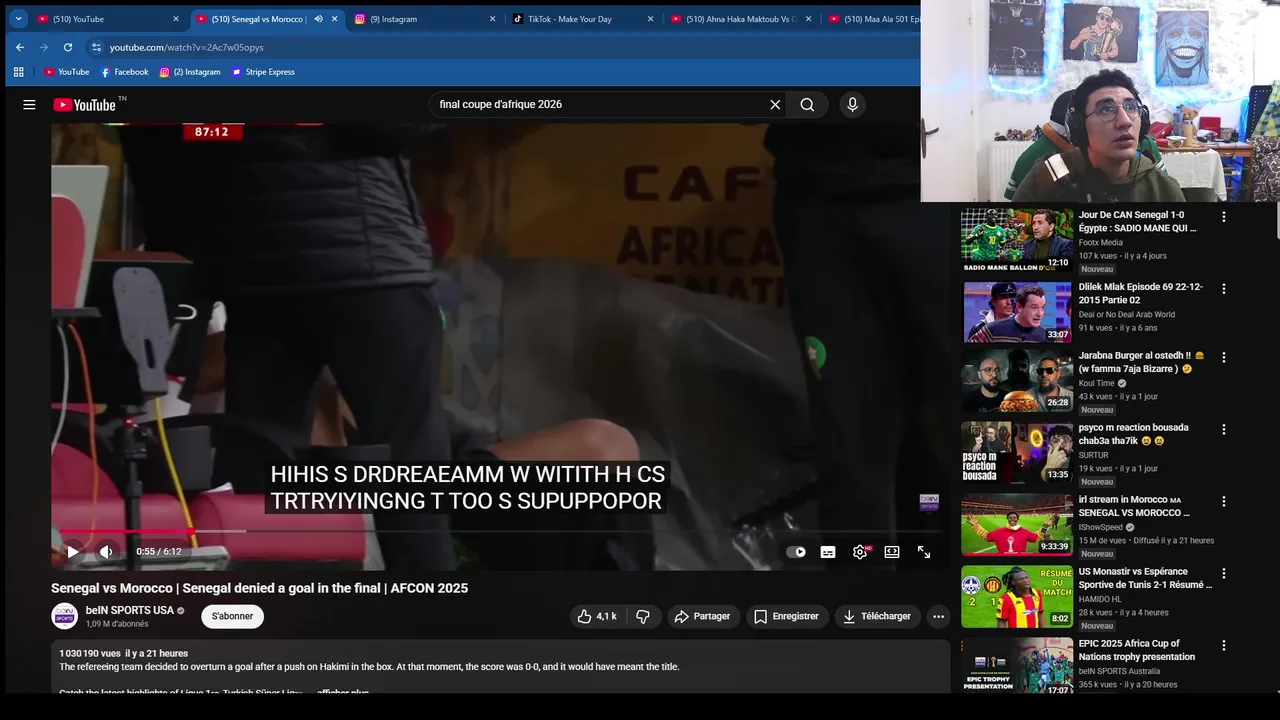The height and width of the screenshot is (720, 1280).
Task: Open options for Jour De CAN video
Action: tap(1223, 216)
